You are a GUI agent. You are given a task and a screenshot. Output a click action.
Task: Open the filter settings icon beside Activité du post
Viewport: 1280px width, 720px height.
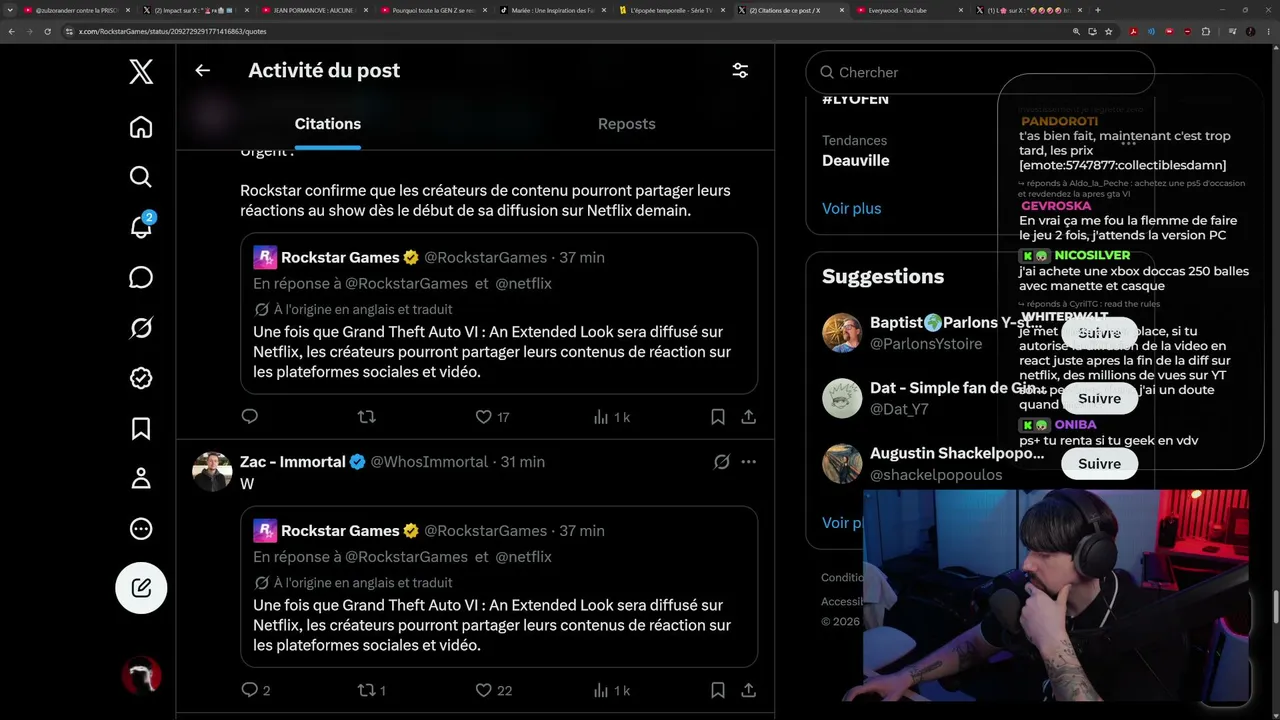(x=740, y=71)
